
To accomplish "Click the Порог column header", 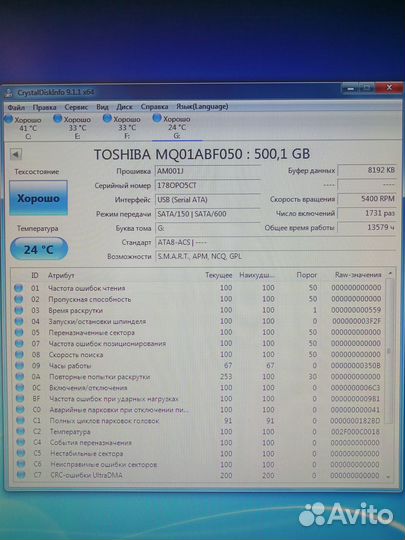I will 307,275.
